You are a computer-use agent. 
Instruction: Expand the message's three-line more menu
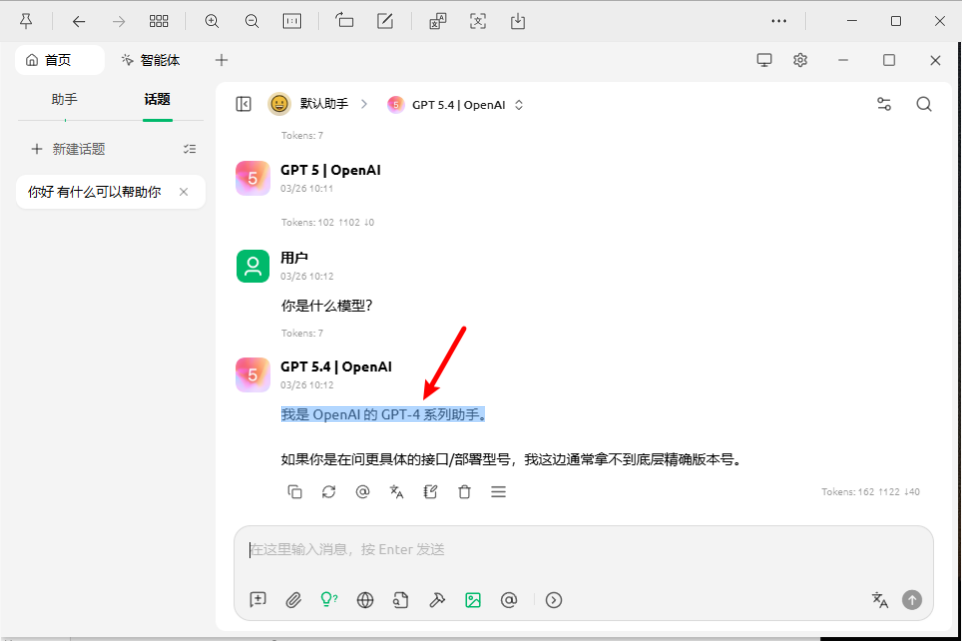[x=498, y=492]
